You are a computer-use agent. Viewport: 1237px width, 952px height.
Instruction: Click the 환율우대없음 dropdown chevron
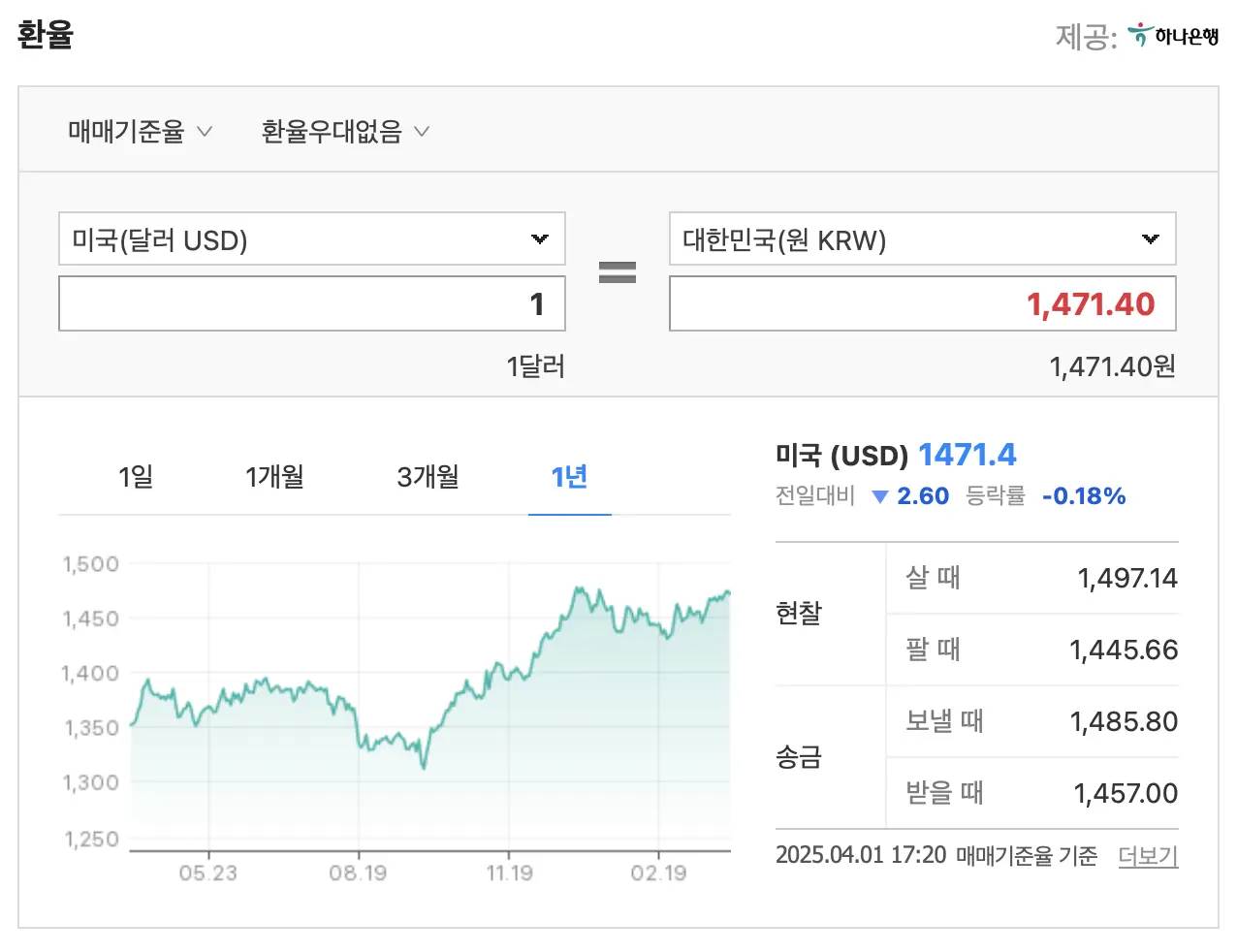pos(422,131)
